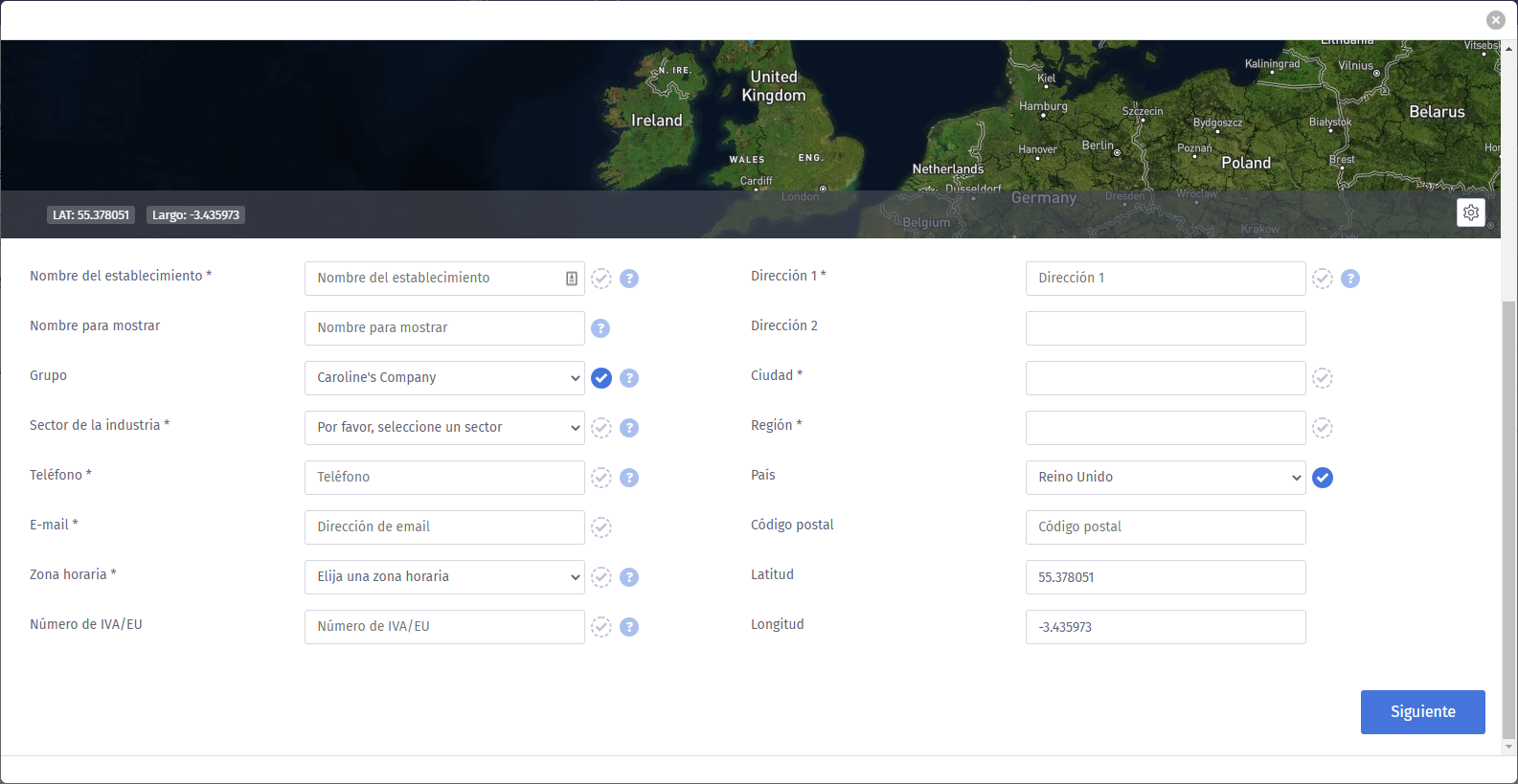This screenshot has height=784, width=1518.
Task: Click United Kingdom label on the map
Action: point(774,86)
